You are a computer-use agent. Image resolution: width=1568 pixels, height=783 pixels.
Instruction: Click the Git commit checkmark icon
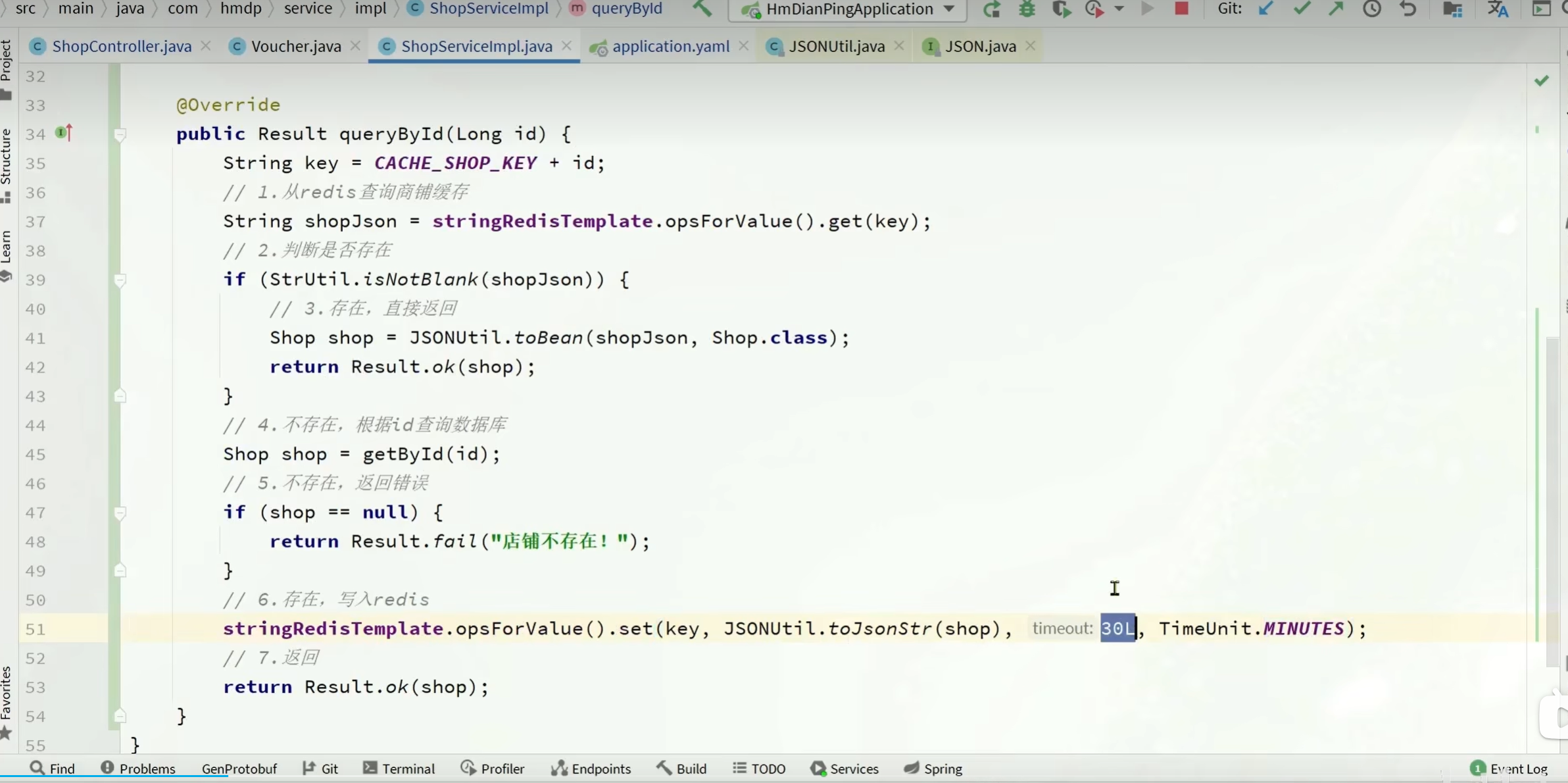click(x=1301, y=9)
